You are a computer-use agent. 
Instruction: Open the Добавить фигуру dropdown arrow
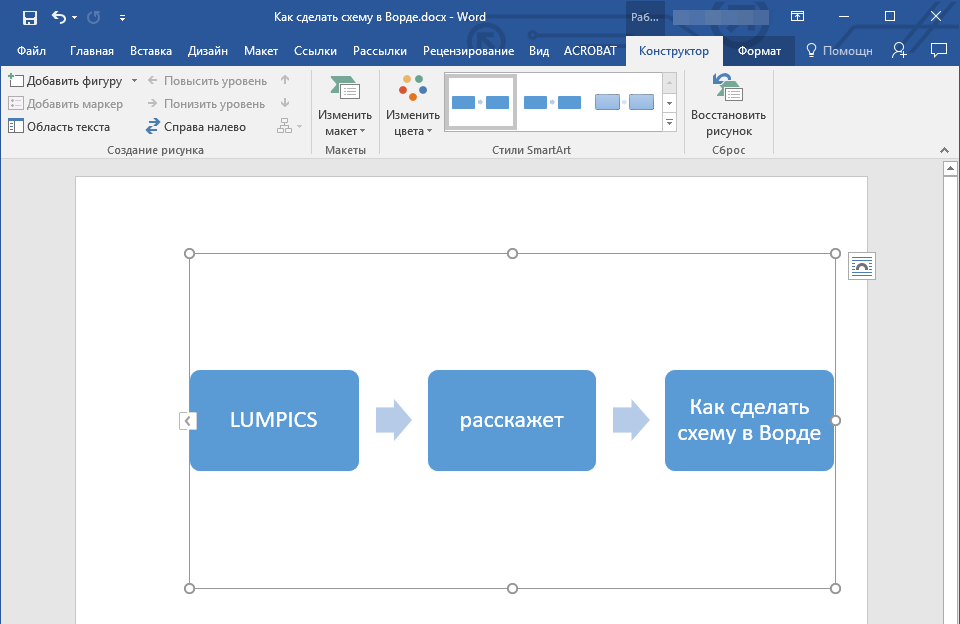click(135, 80)
